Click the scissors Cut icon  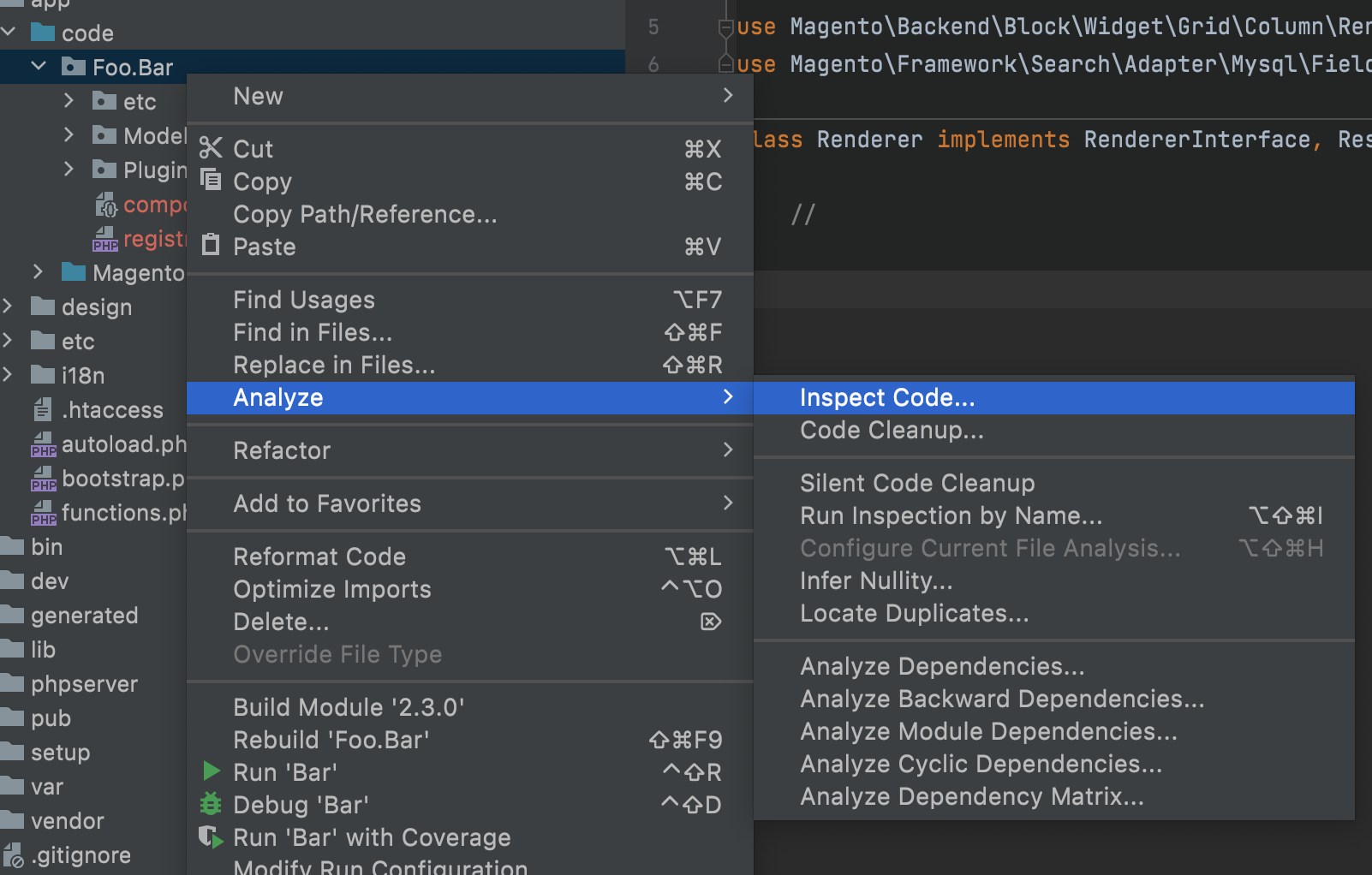point(211,148)
